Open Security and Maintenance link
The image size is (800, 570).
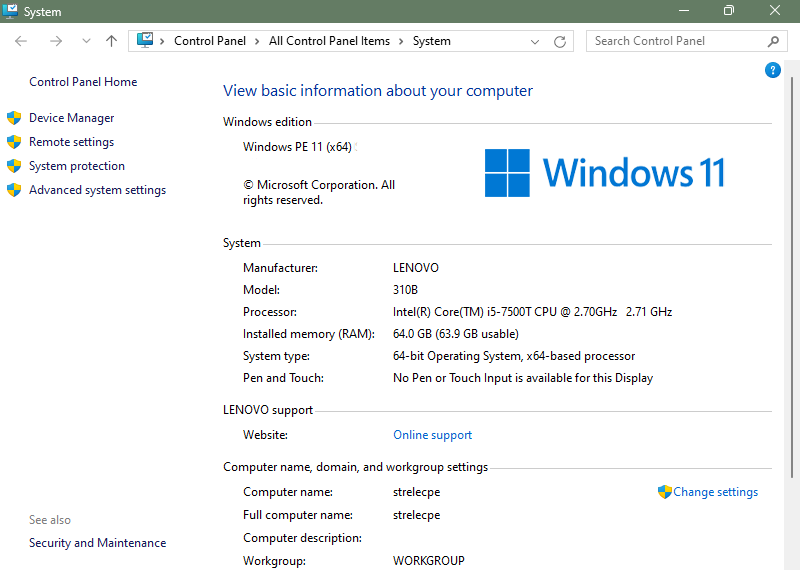click(97, 543)
